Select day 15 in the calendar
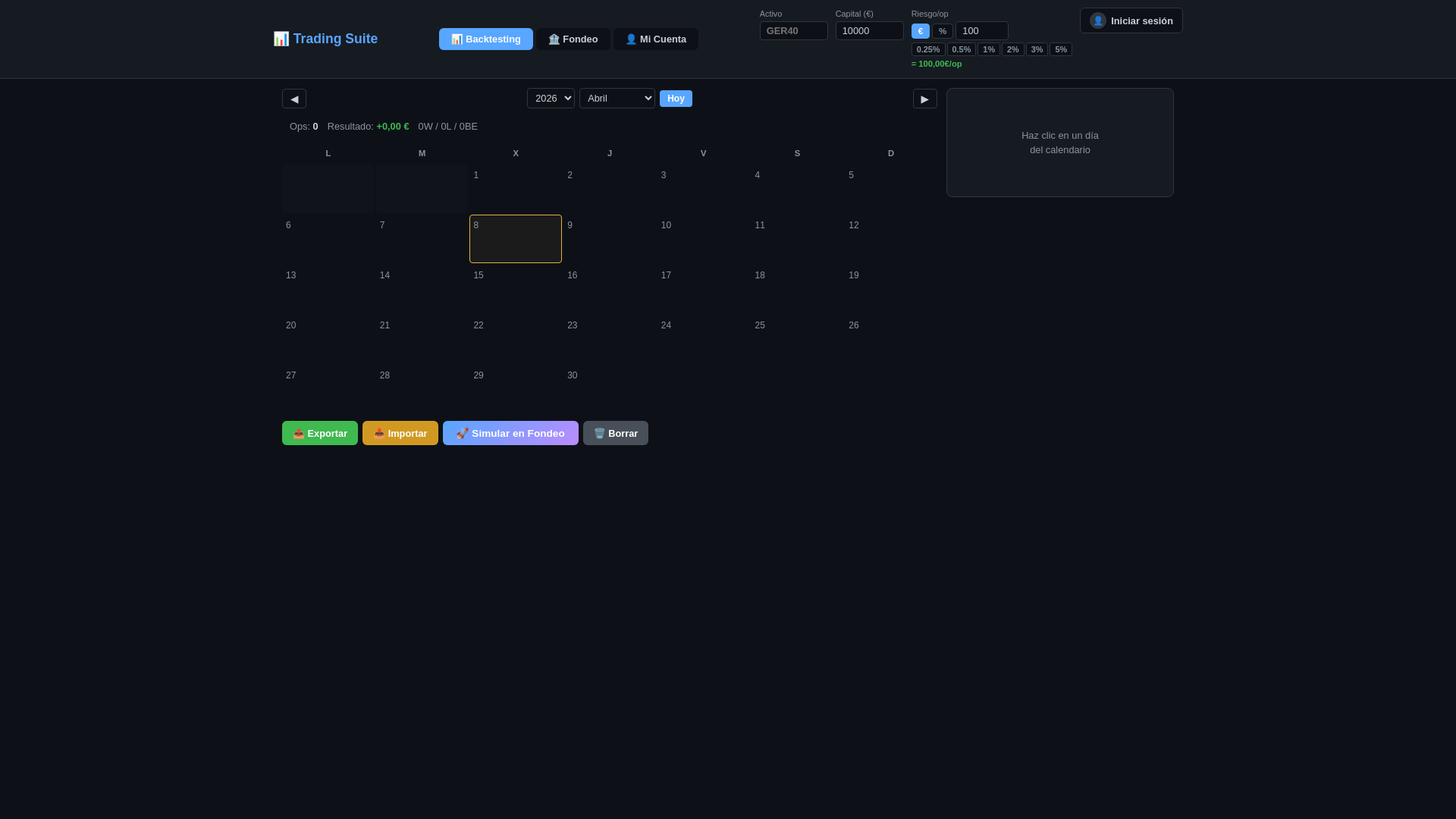Screen dimensions: 1456x819 (x=516, y=288)
